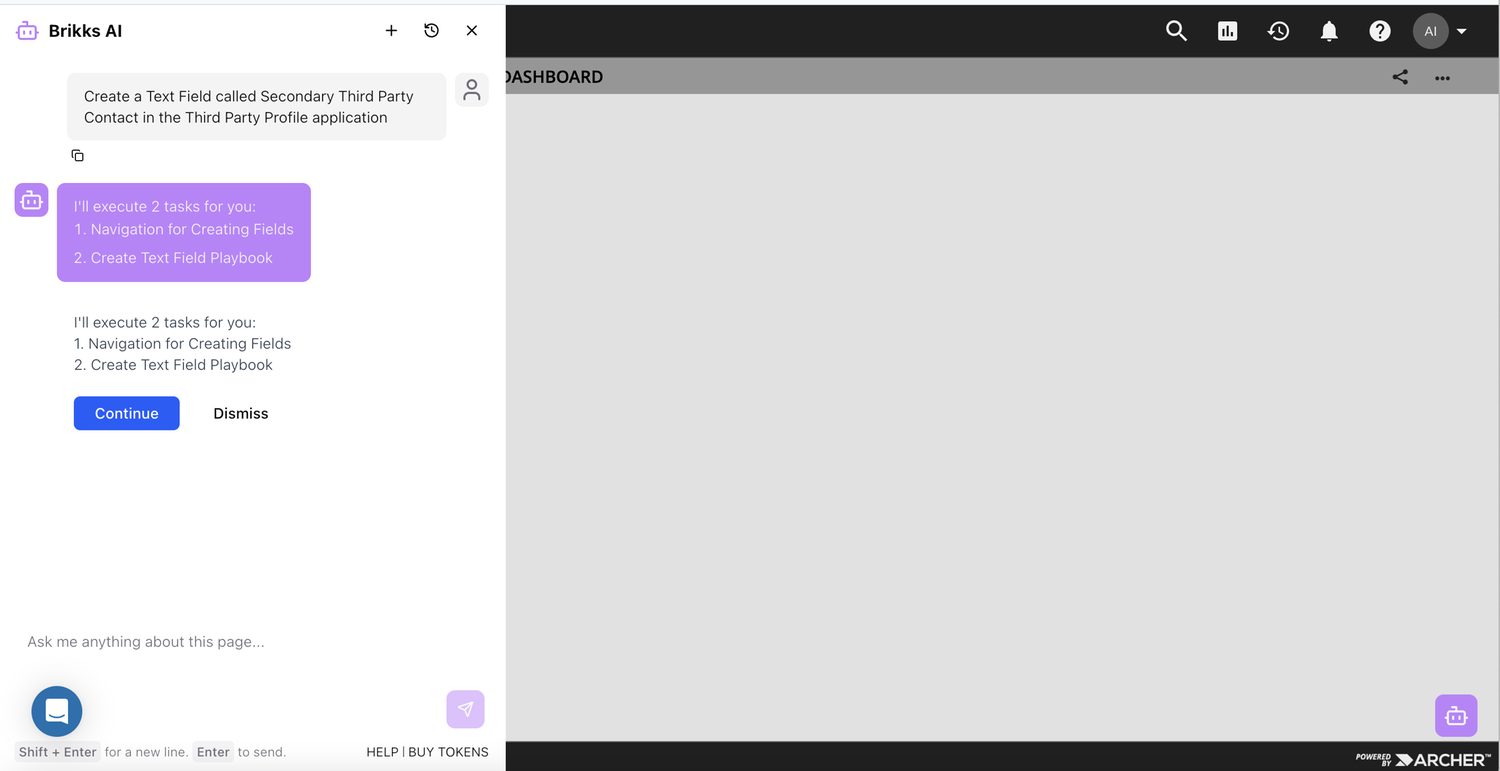
Task: Open recently viewed history icon
Action: (x=1278, y=31)
